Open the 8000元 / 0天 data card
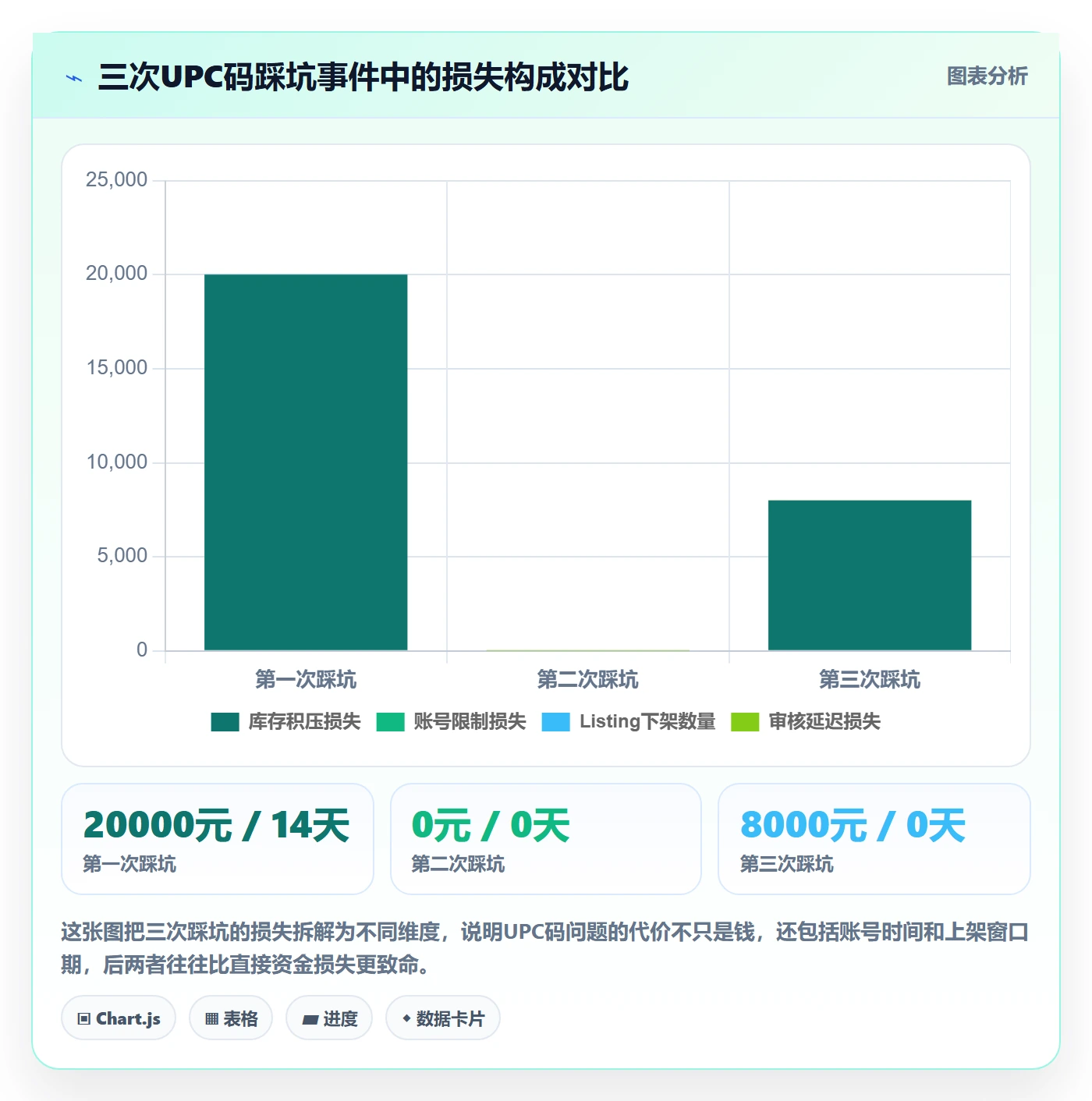Image resolution: width=1092 pixels, height=1101 pixels. (x=874, y=839)
